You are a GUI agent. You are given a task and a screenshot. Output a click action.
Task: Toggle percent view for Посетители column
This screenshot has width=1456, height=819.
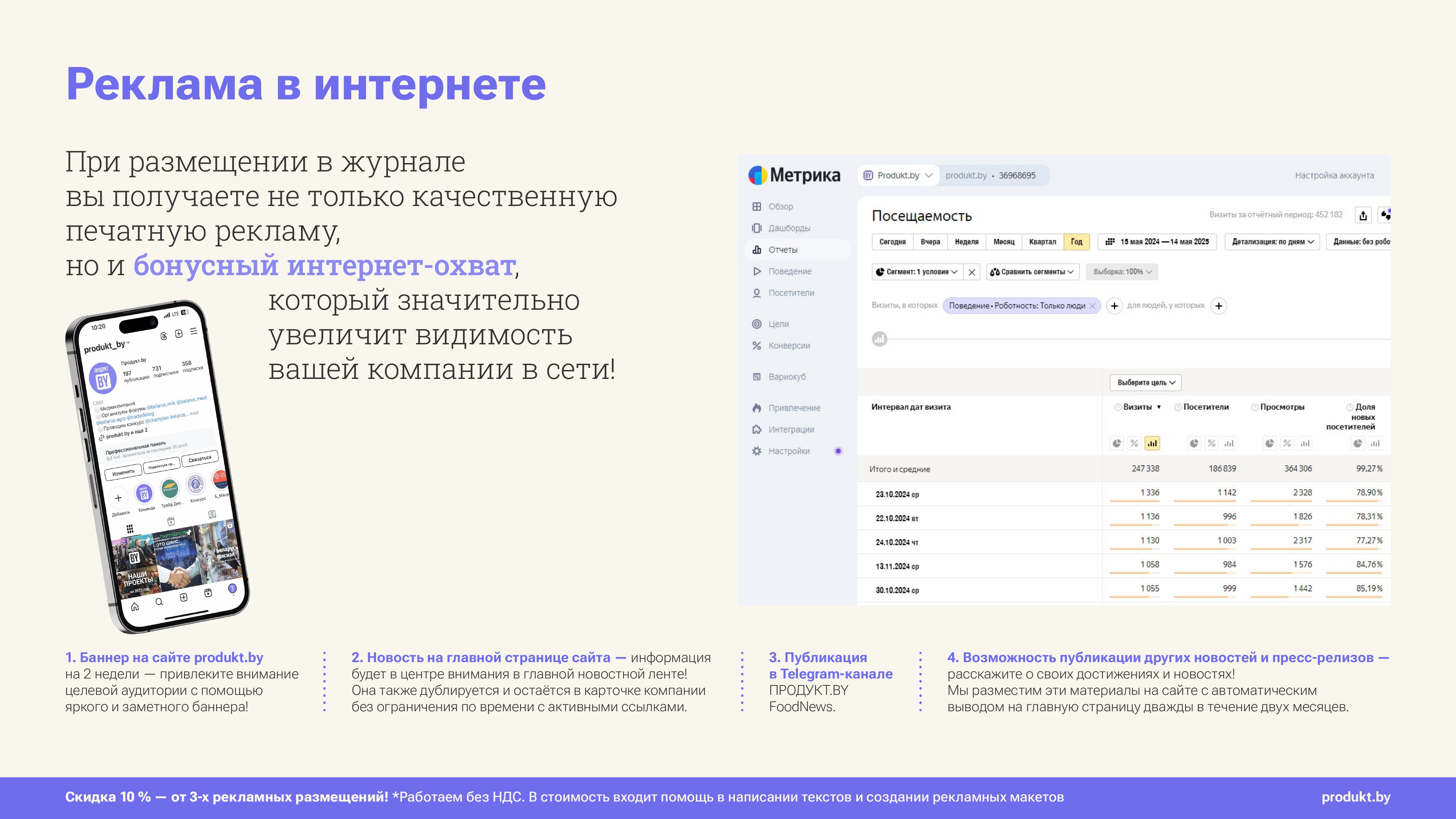coord(1211,444)
